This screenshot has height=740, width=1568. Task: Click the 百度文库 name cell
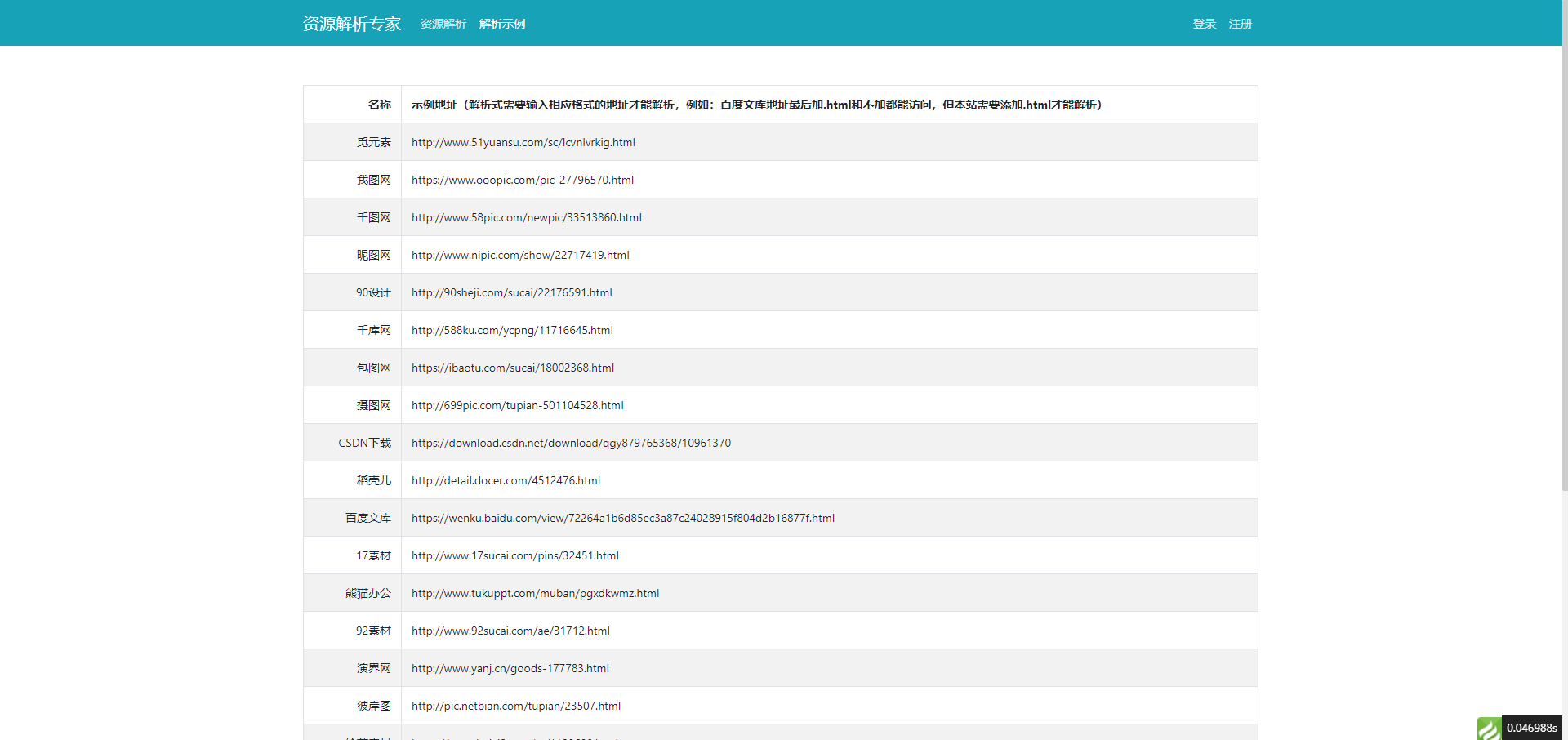[352, 518]
